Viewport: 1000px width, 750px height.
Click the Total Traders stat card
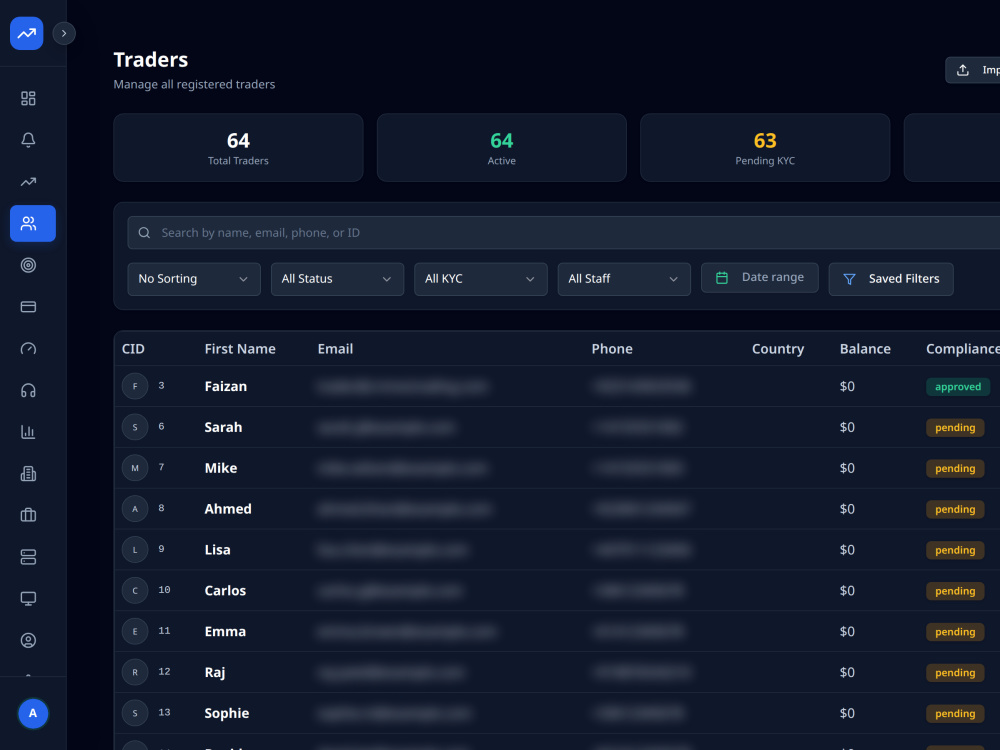(x=238, y=147)
